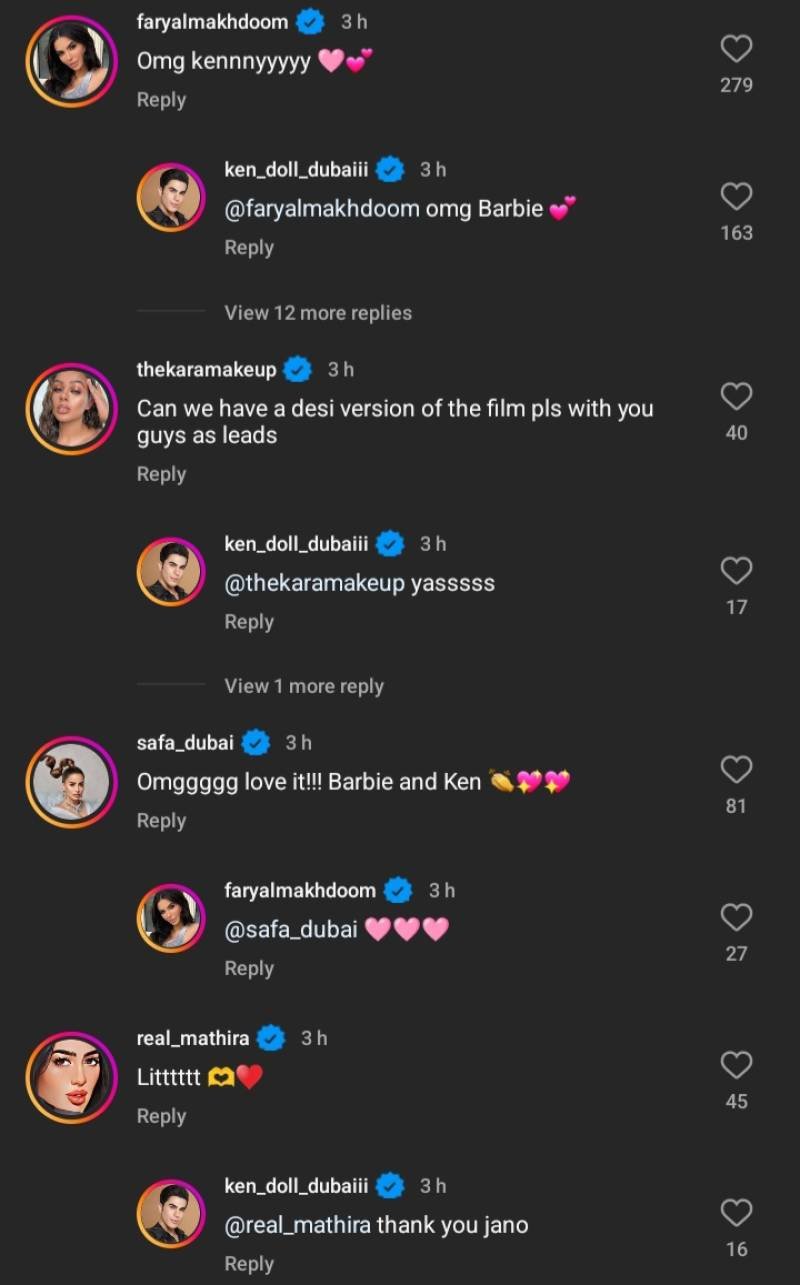Tap the faryalmakhdoom username at top

[x=212, y=22]
